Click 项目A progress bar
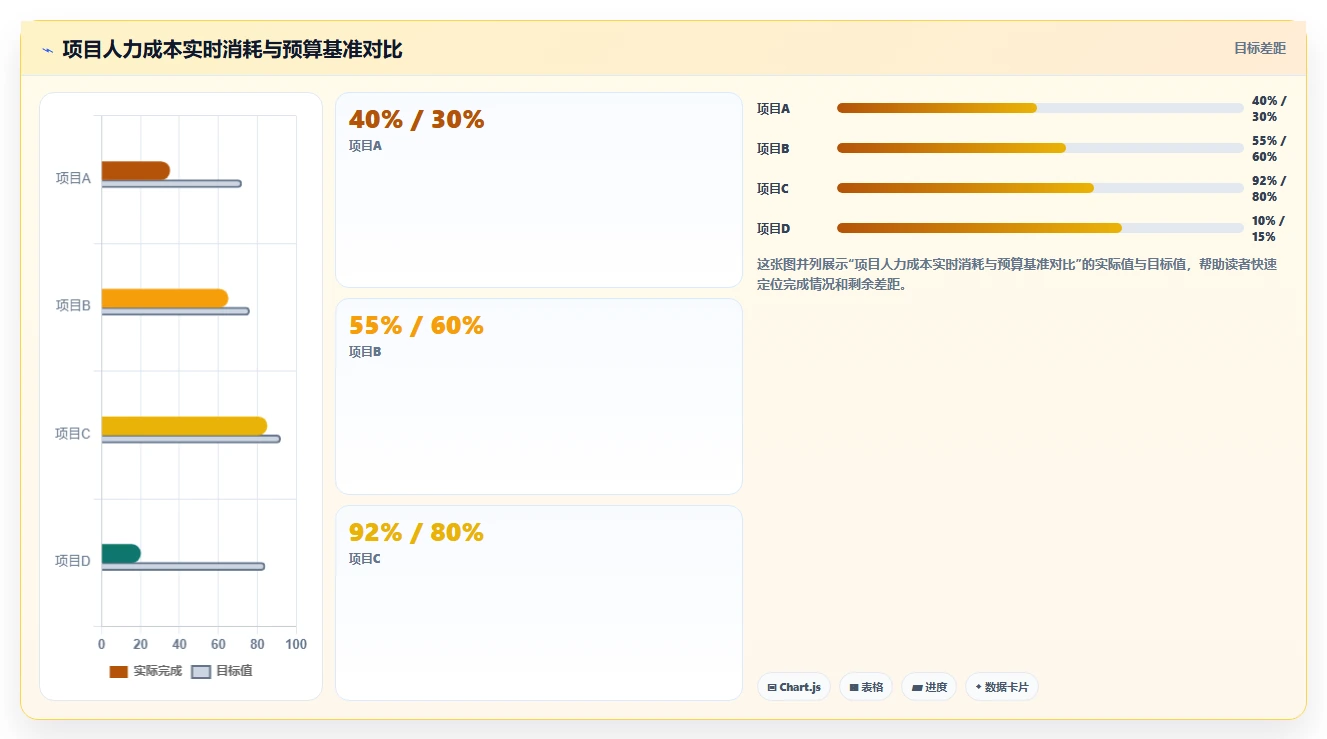Image resolution: width=1327 pixels, height=739 pixels. tap(1040, 108)
